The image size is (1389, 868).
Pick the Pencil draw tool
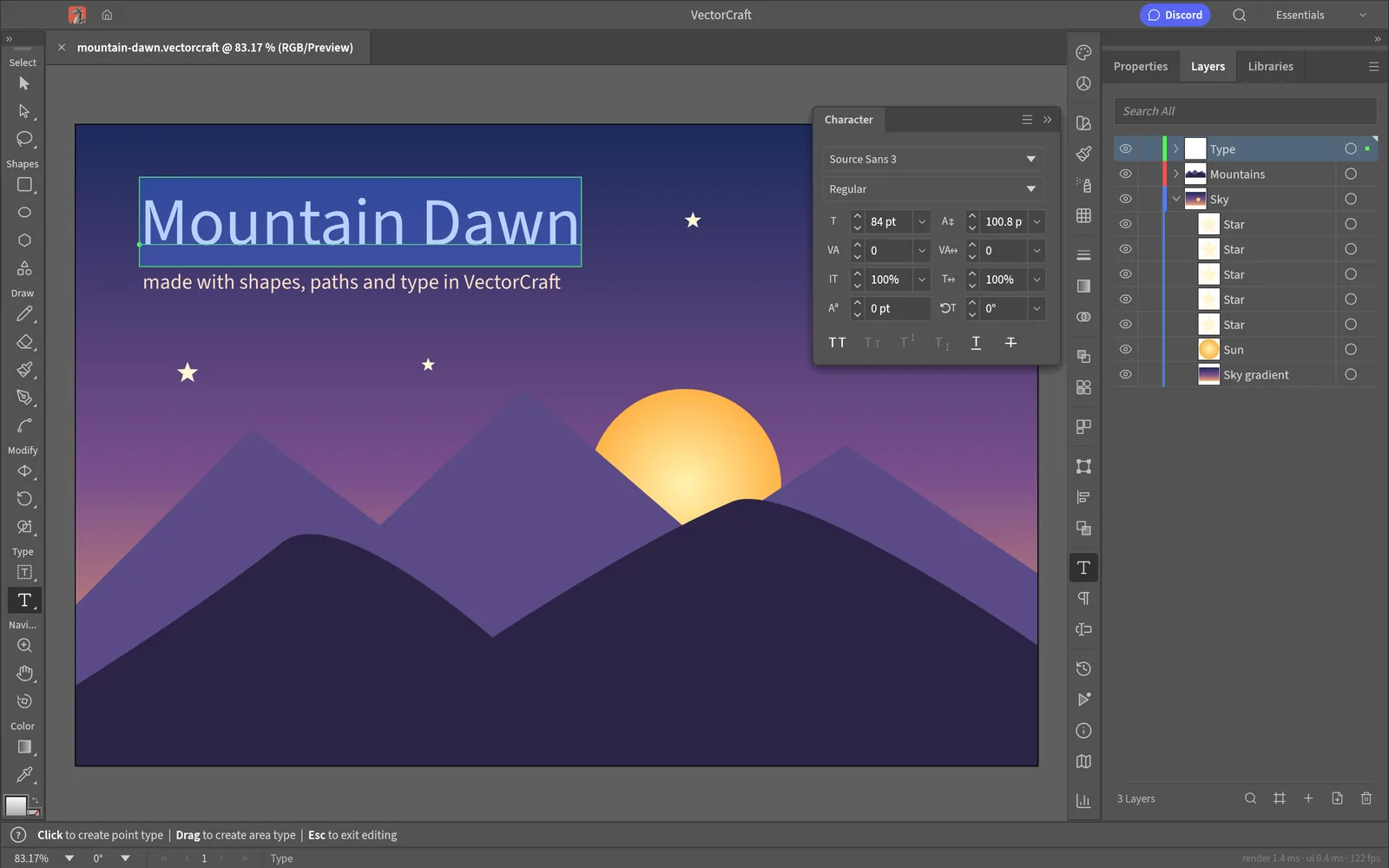coord(24,314)
